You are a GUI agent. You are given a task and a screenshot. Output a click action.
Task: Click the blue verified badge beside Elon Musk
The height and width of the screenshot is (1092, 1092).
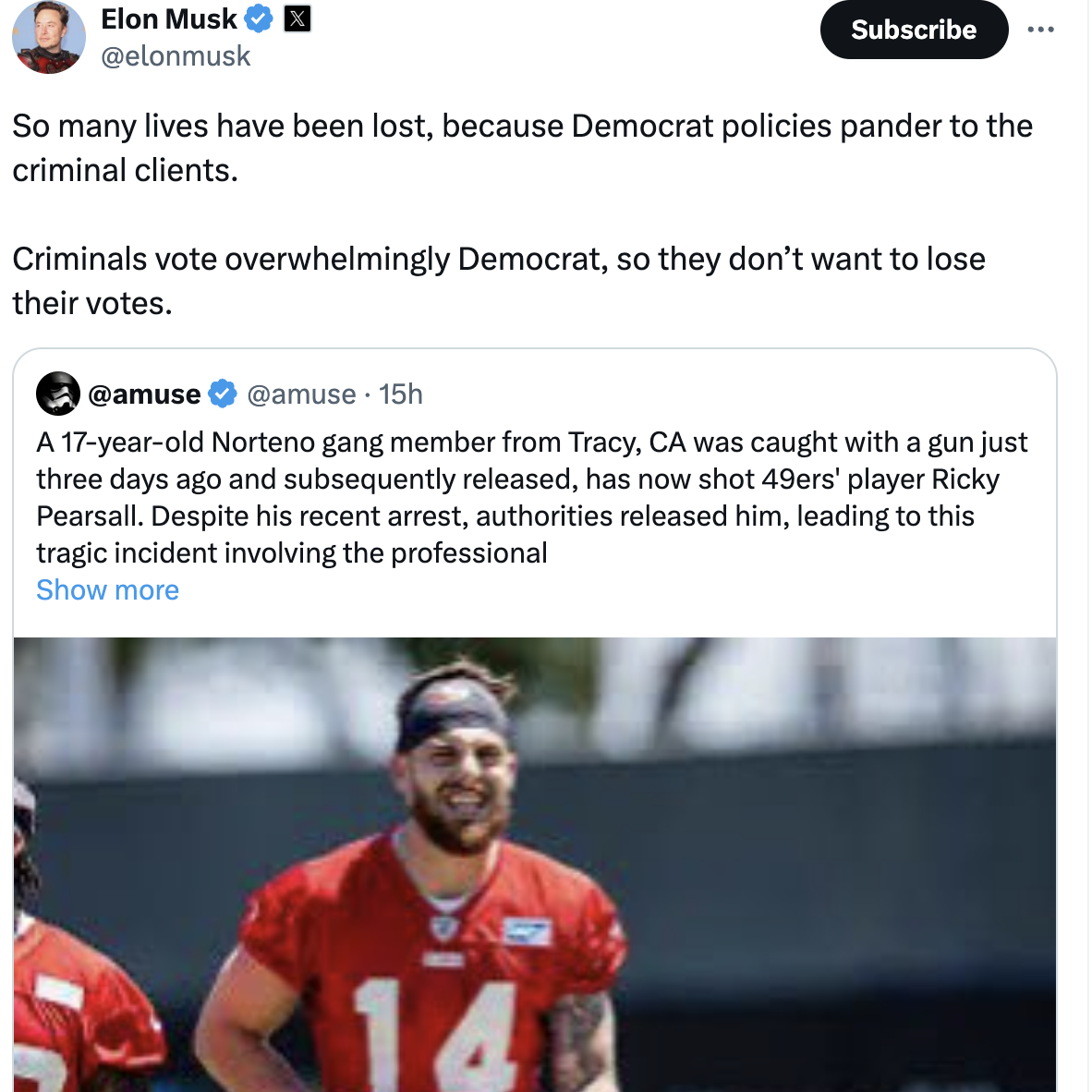click(259, 18)
